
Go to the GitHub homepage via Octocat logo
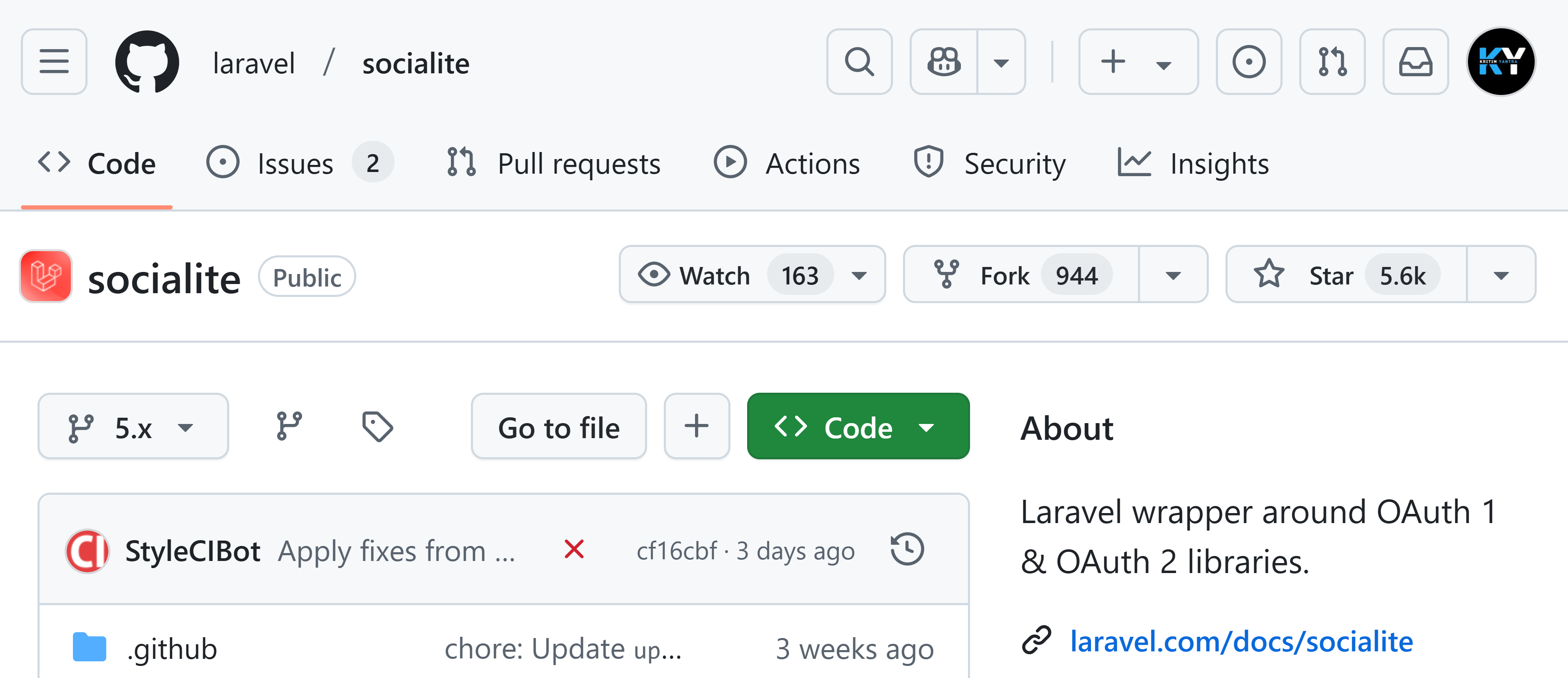tap(147, 62)
